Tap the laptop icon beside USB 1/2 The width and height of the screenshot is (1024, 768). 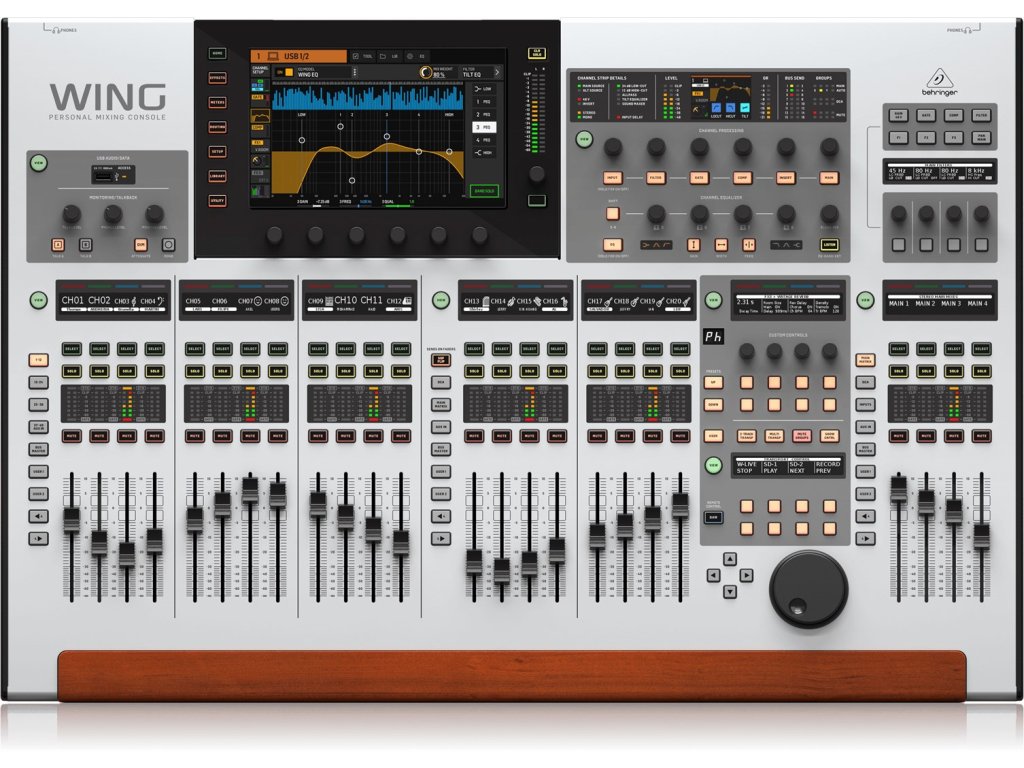(x=273, y=57)
